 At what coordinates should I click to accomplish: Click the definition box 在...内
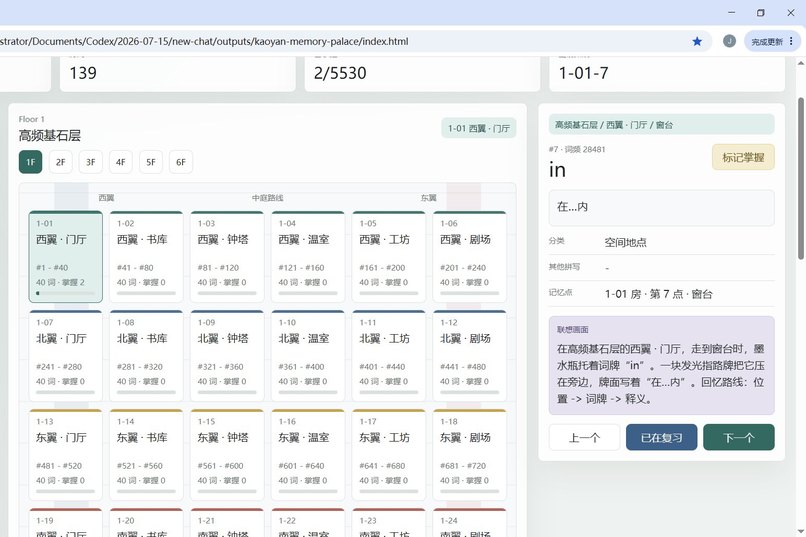[662, 208]
